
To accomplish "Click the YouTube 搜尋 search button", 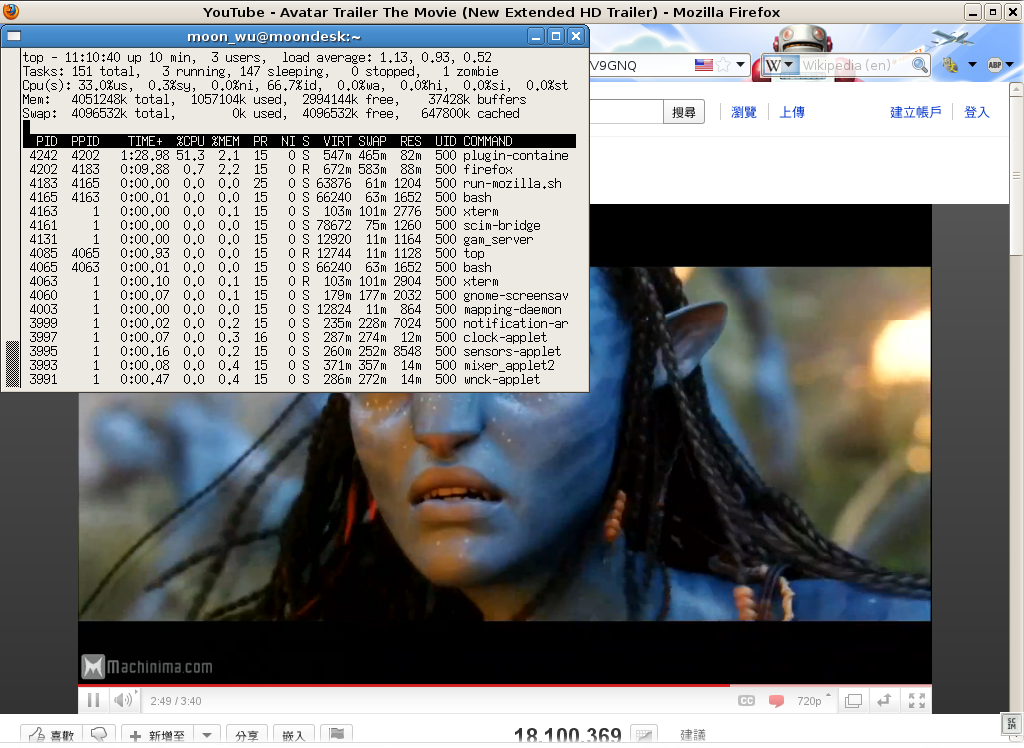I will coord(684,112).
